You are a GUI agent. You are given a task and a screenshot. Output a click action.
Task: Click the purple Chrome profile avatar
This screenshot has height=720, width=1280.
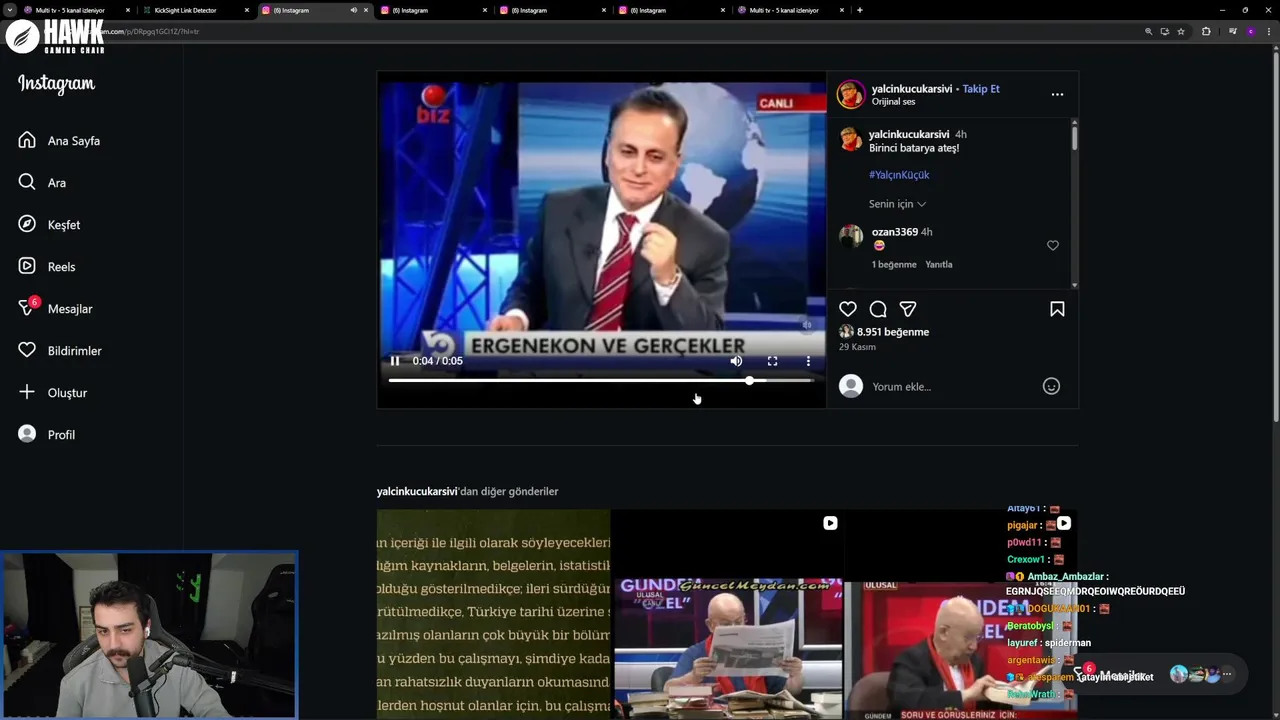(1250, 31)
